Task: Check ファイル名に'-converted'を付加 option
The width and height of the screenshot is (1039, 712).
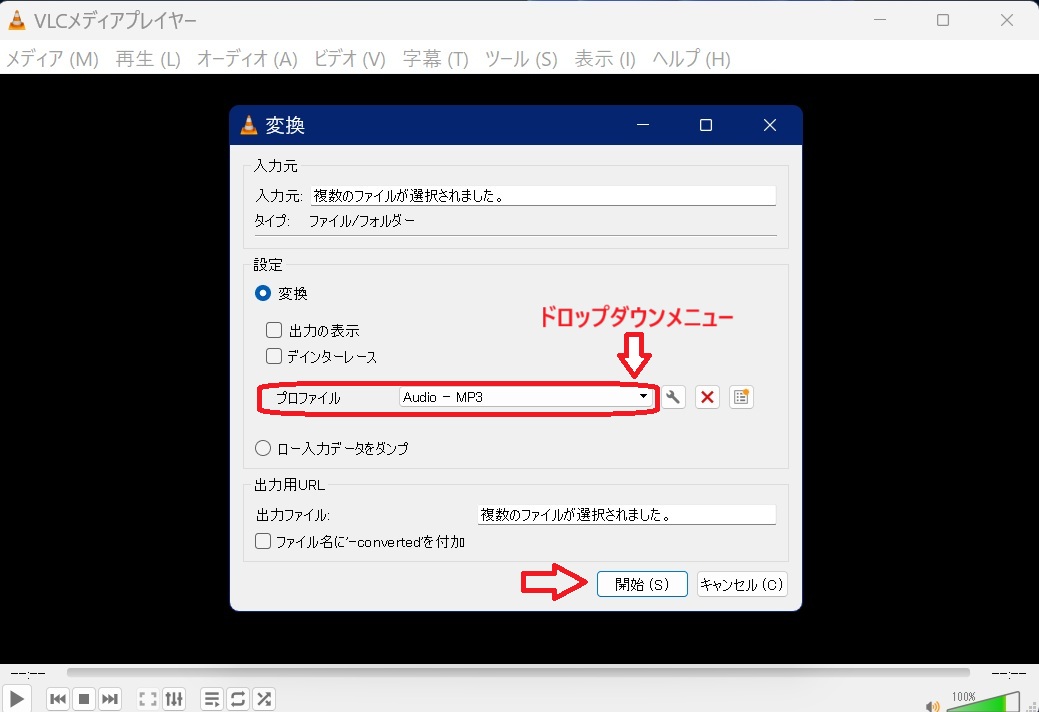Action: [263, 541]
